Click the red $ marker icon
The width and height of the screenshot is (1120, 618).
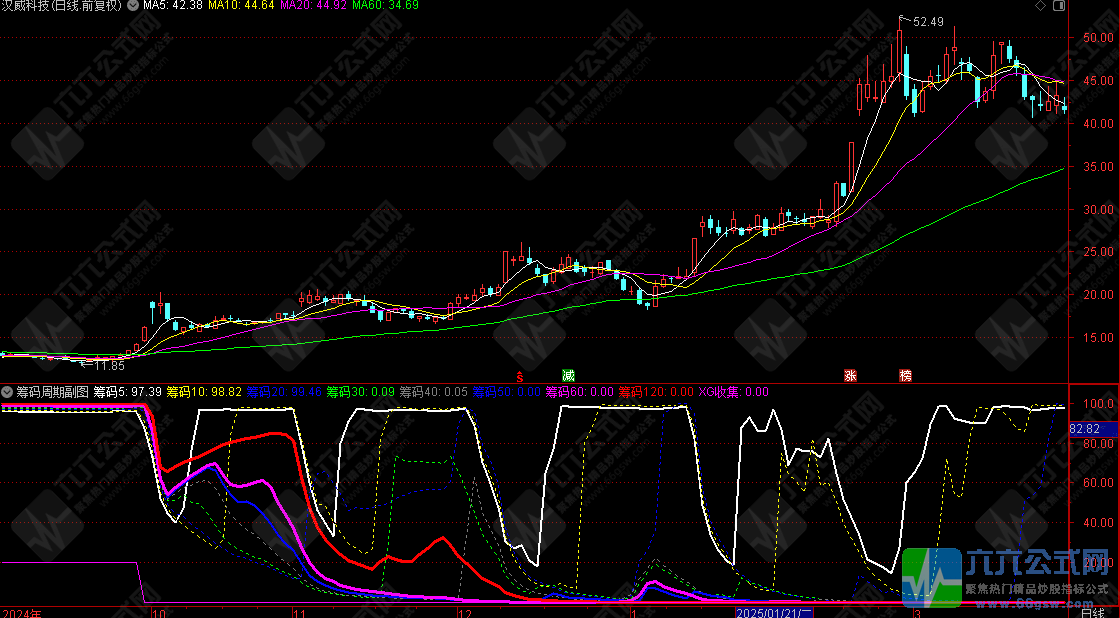(520, 376)
